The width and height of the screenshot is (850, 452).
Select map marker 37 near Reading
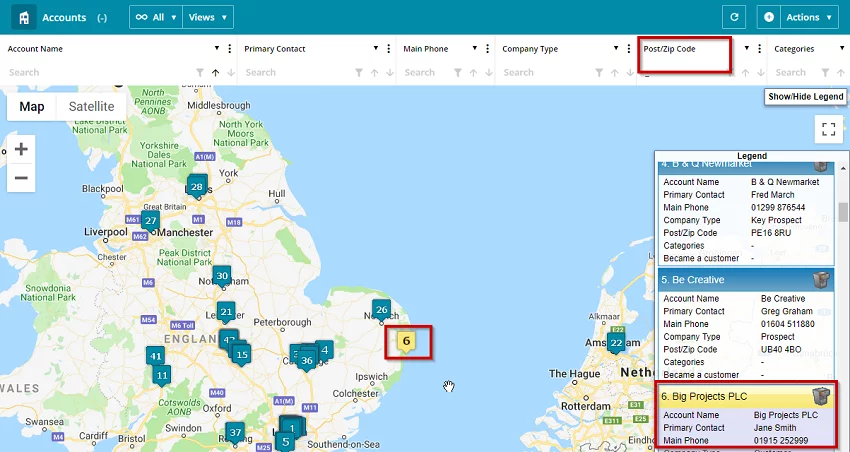[x=235, y=433]
